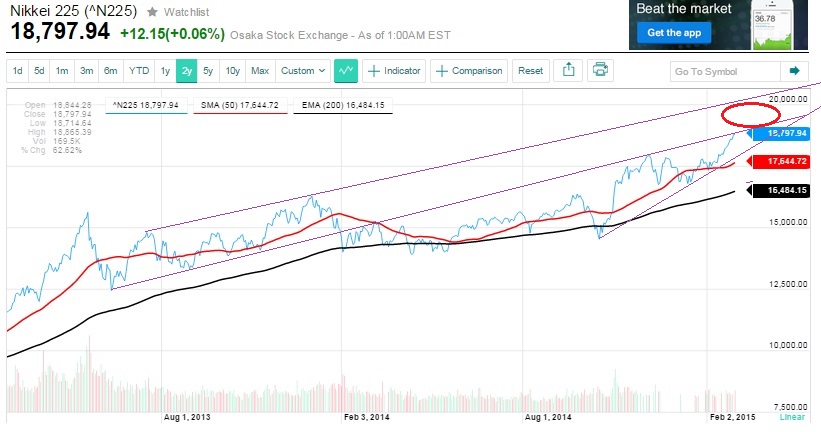Focus the Go To Symbol field
821x432 pixels.
(x=725, y=71)
